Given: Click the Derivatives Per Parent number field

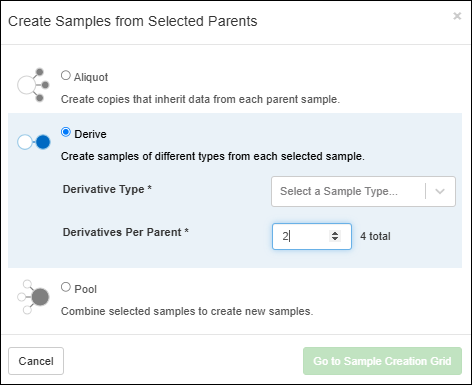Looking at the screenshot, I should click(x=312, y=236).
